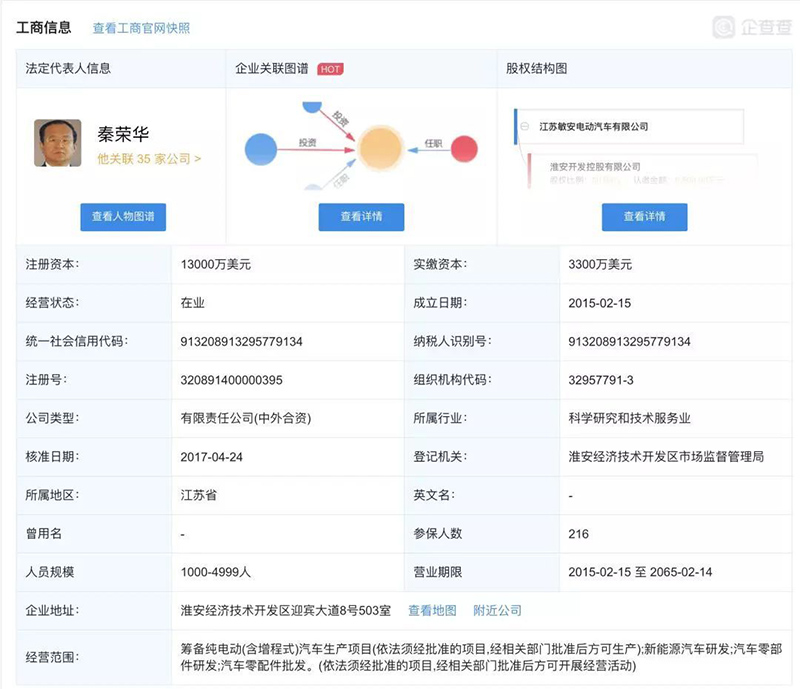Click founding date 2015-02-15
This screenshot has height=689, width=800.
[x=599, y=303]
